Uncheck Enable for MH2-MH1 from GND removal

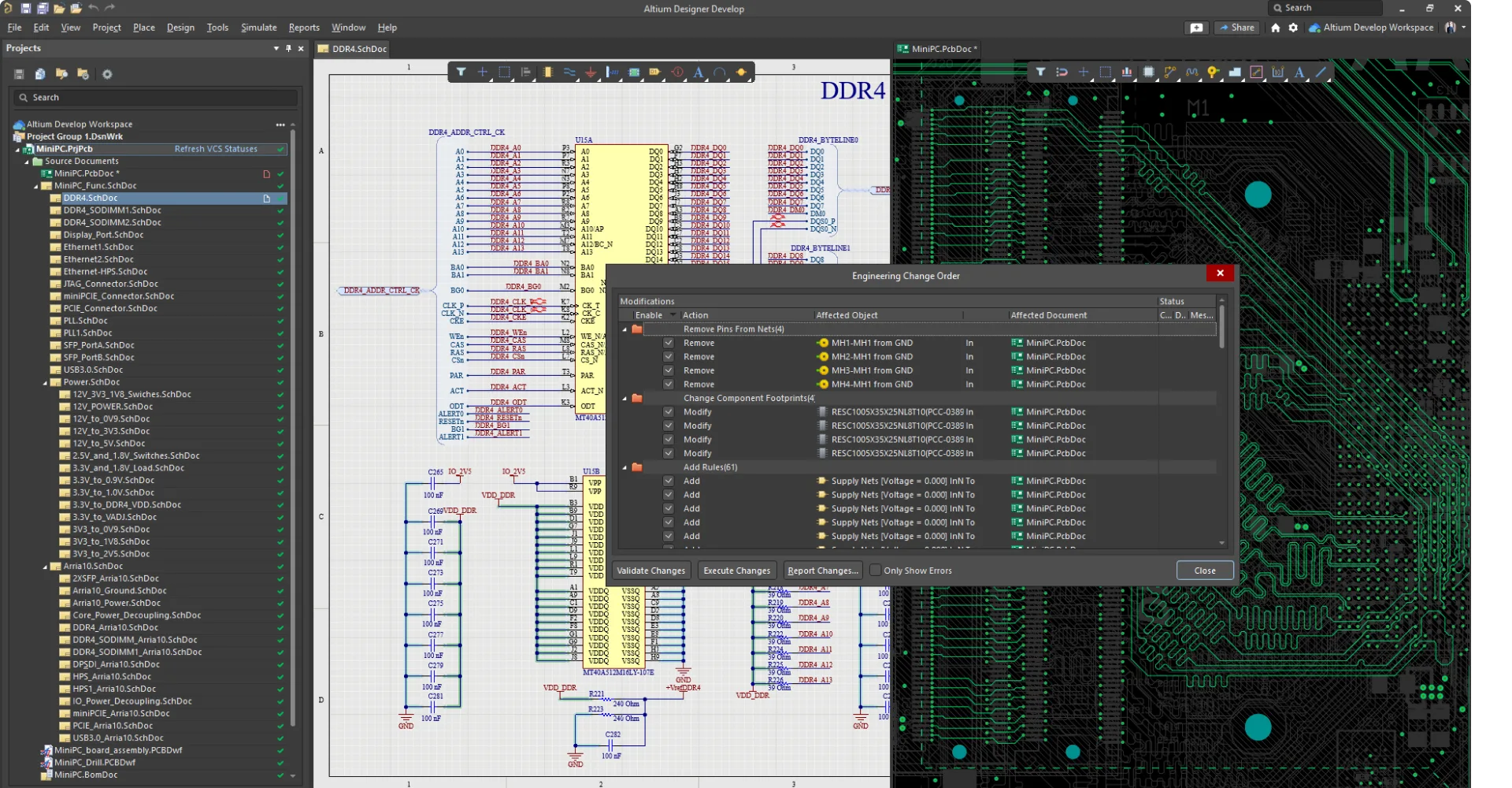click(x=669, y=357)
